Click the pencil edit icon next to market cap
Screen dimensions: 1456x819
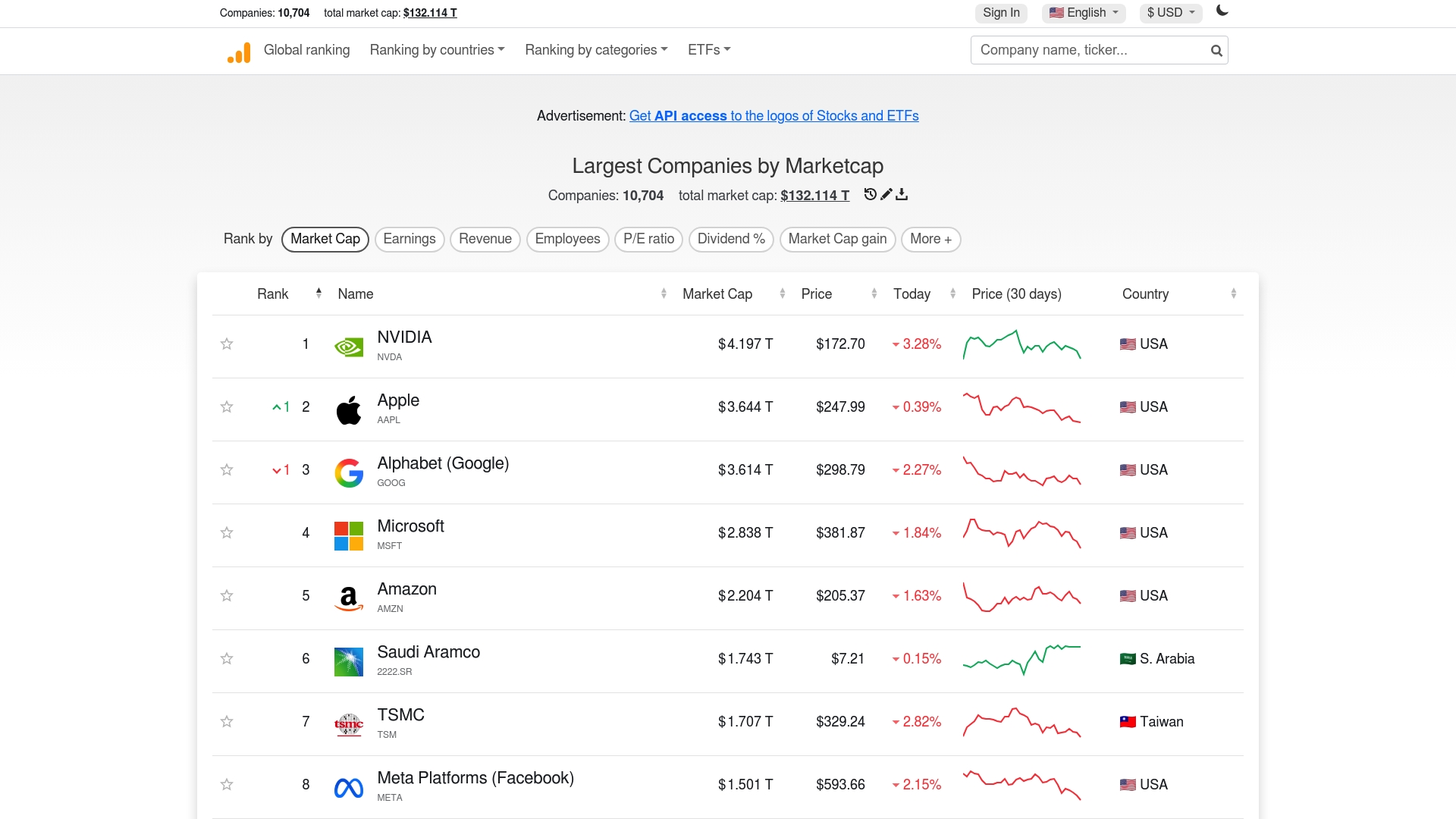886,194
